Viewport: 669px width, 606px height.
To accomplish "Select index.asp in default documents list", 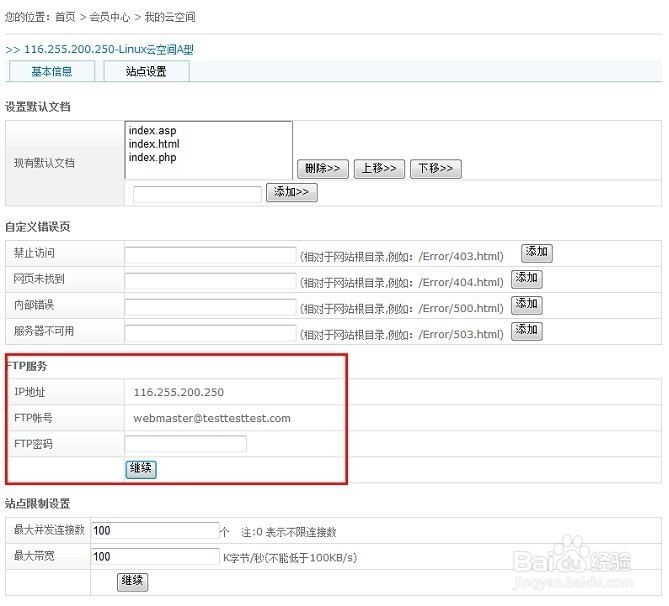I will [x=152, y=130].
